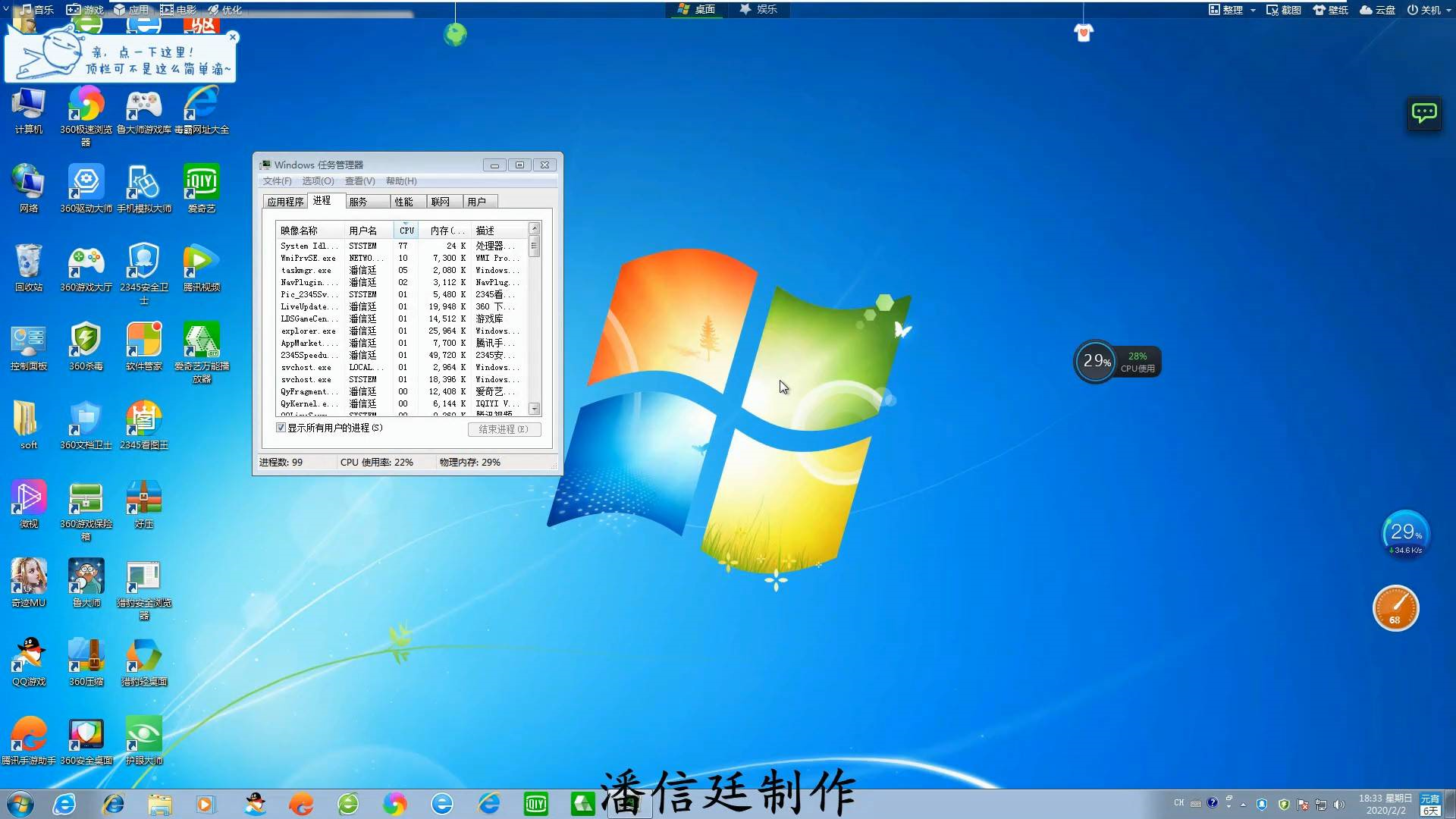Open the 回收站 recycle bin icon
Image resolution: width=1456 pixels, height=819 pixels.
[x=29, y=268]
